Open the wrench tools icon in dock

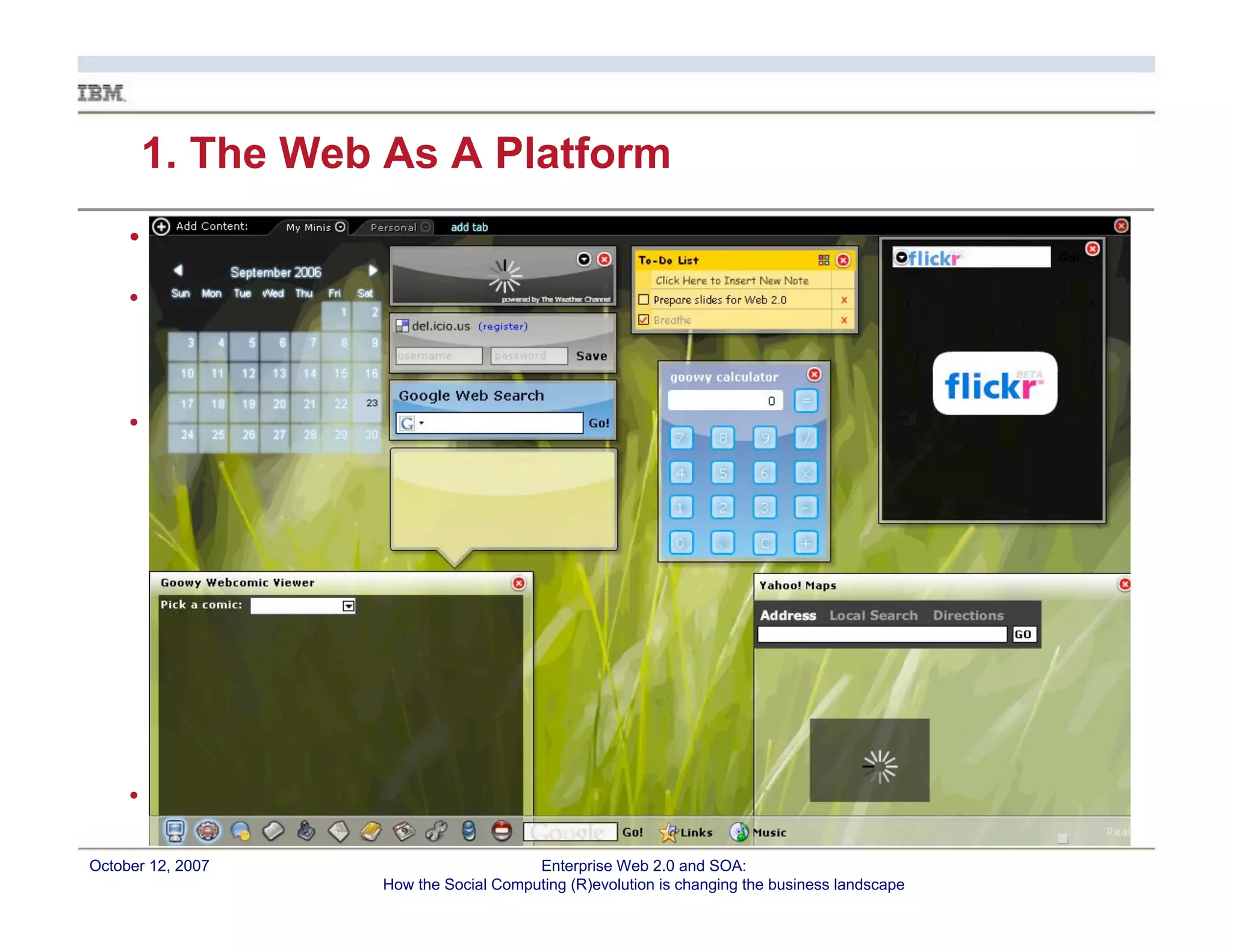click(x=436, y=832)
